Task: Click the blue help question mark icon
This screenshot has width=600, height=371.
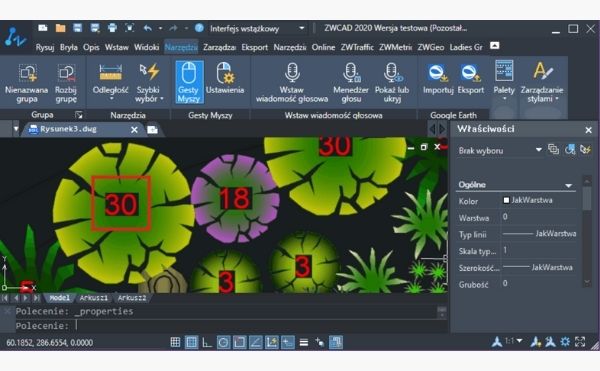Action: 199,28
